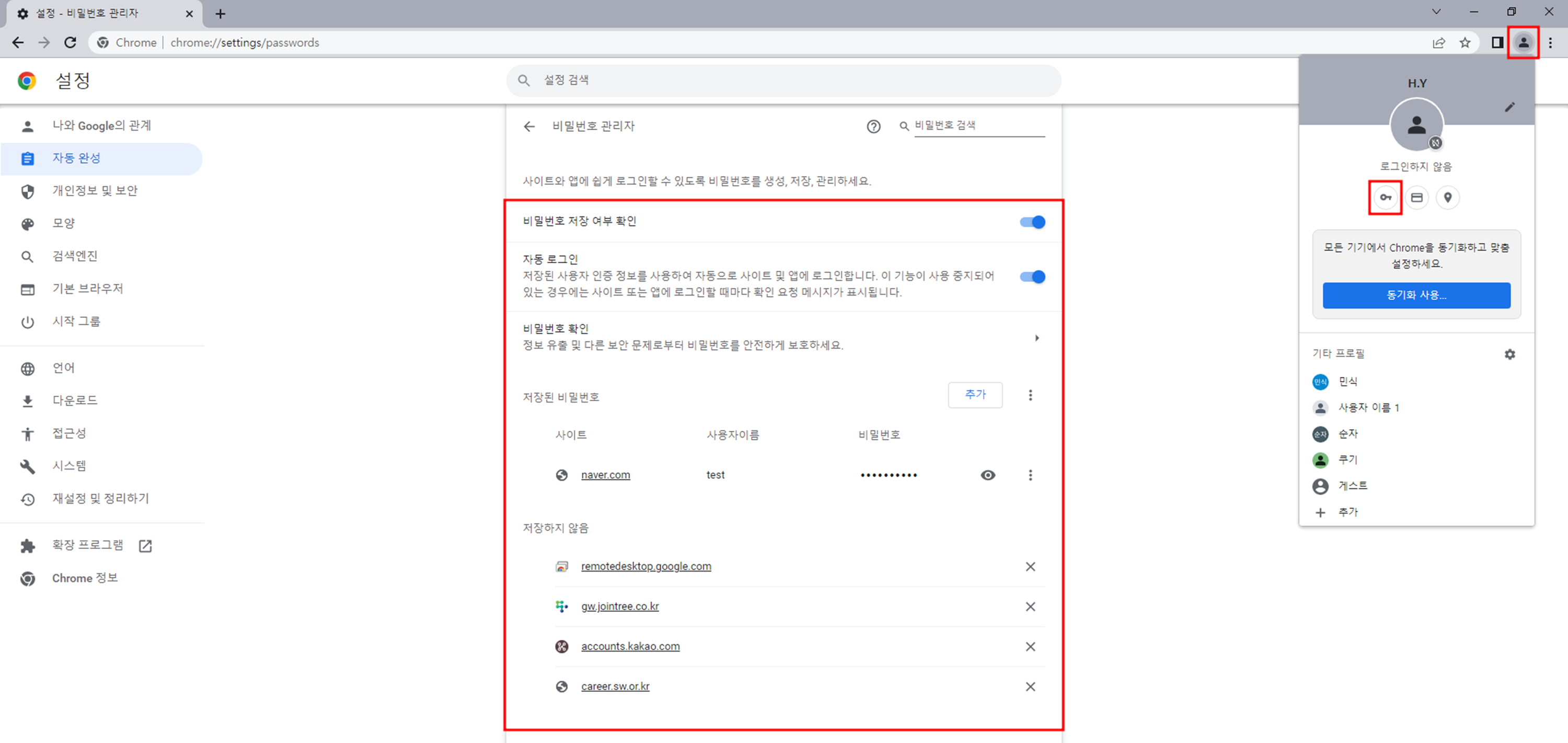
Task: Open the accounts.kakao.com link
Action: pos(630,646)
